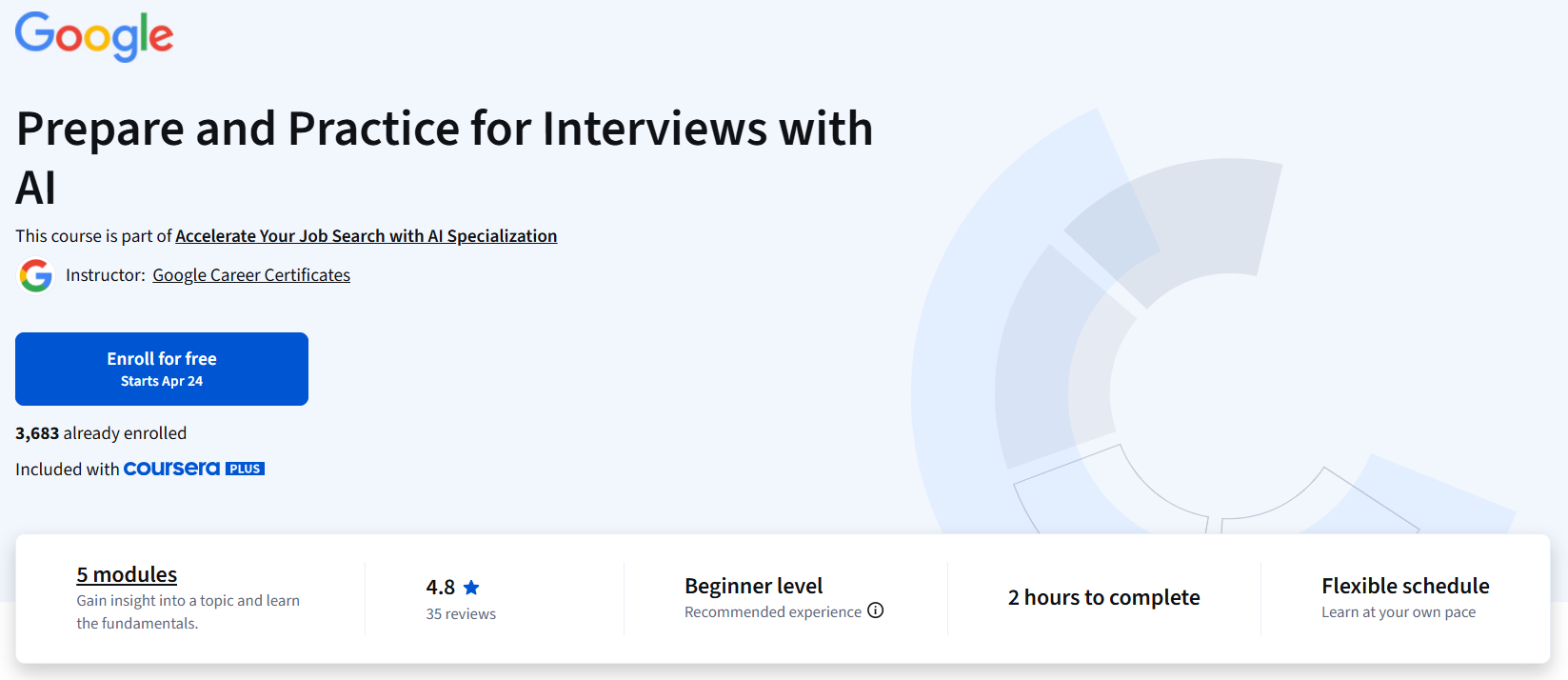Click the course title Prepare and Practice for Interviews
1568x680 pixels.
click(x=445, y=157)
